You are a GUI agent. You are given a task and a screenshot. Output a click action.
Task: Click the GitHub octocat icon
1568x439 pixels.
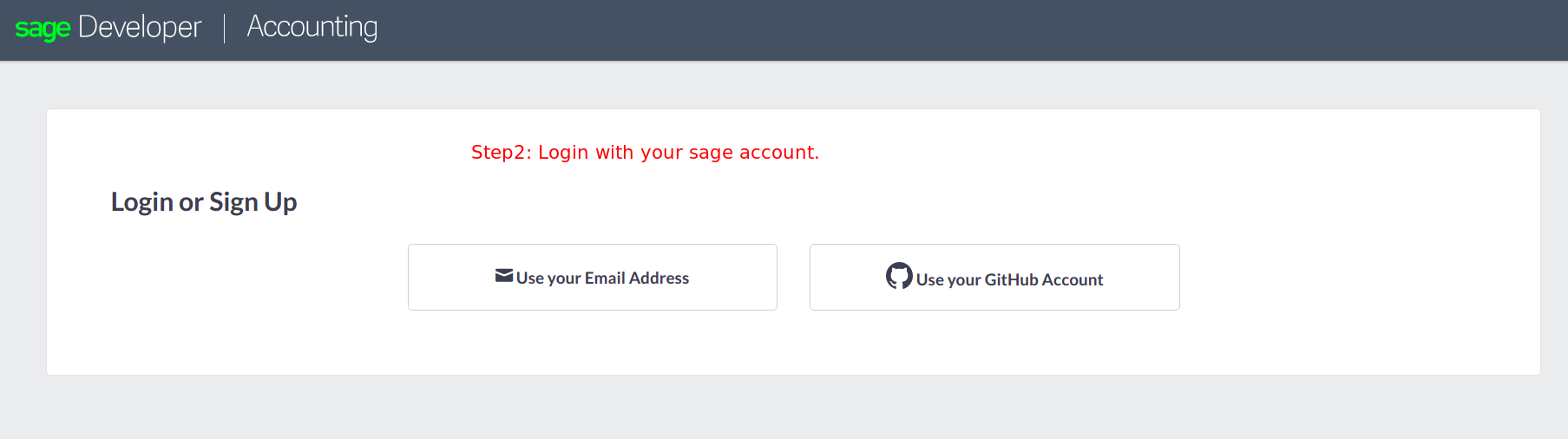pyautogui.click(x=899, y=276)
